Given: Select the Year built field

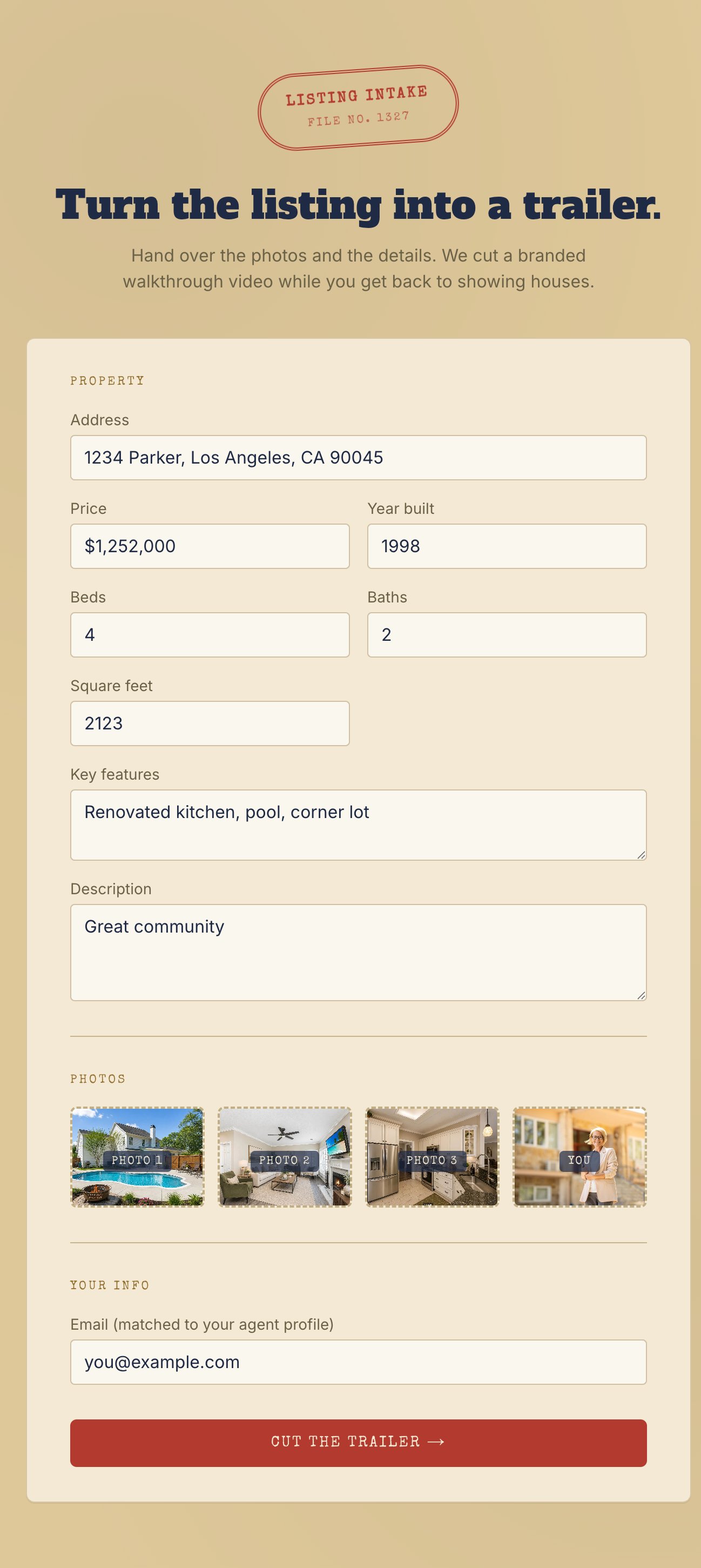Looking at the screenshot, I should pos(507,546).
